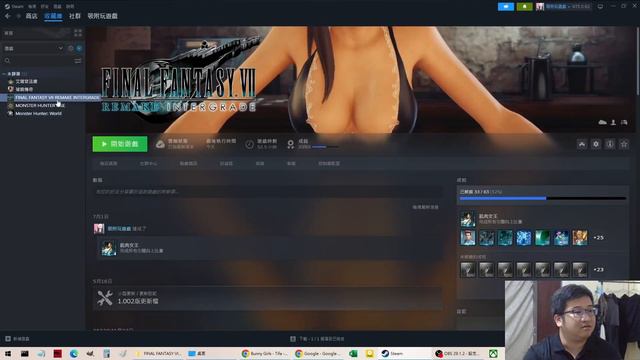The image size is (640, 360).
Task: Open the 商店 store tab
Action: tap(31, 16)
